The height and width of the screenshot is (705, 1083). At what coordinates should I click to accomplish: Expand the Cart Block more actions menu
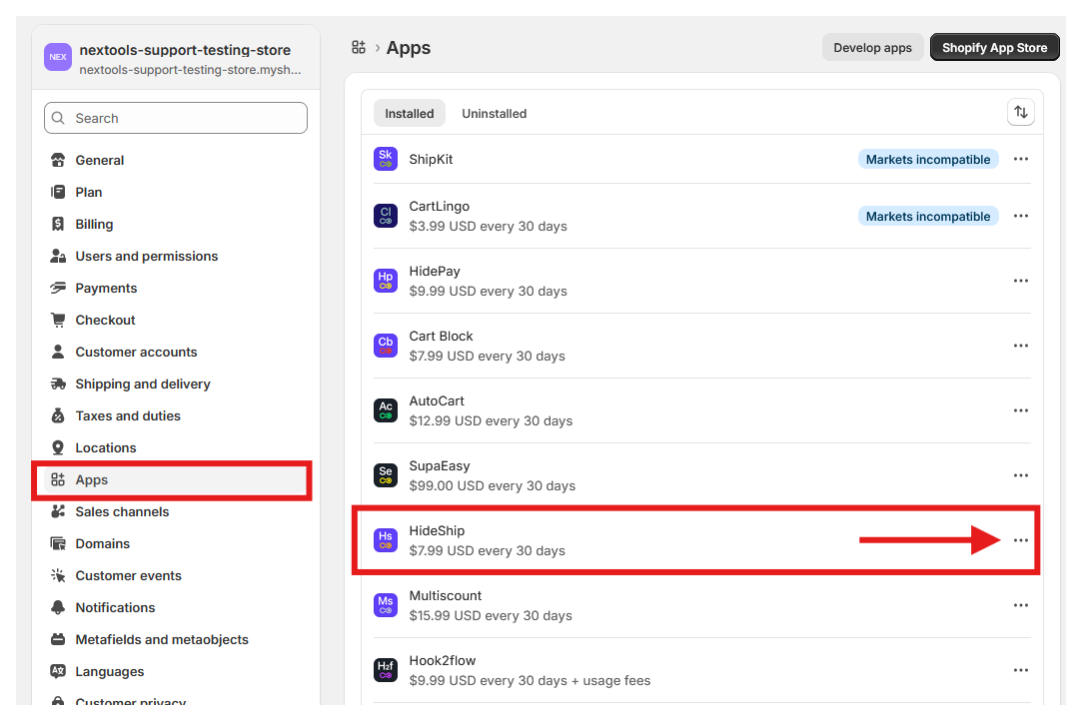[x=1020, y=346]
